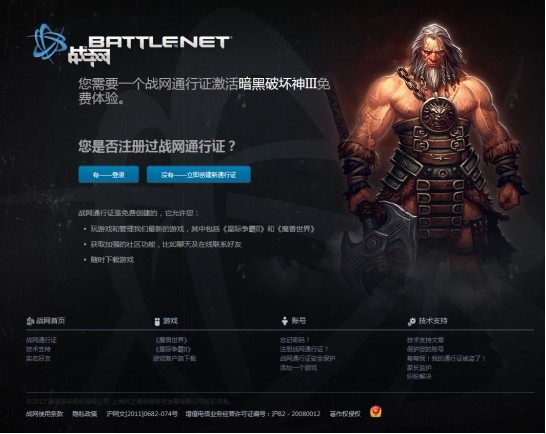546x434 pixels.
Task: Open 战网通行证安全保护 link
Action: click(x=307, y=358)
